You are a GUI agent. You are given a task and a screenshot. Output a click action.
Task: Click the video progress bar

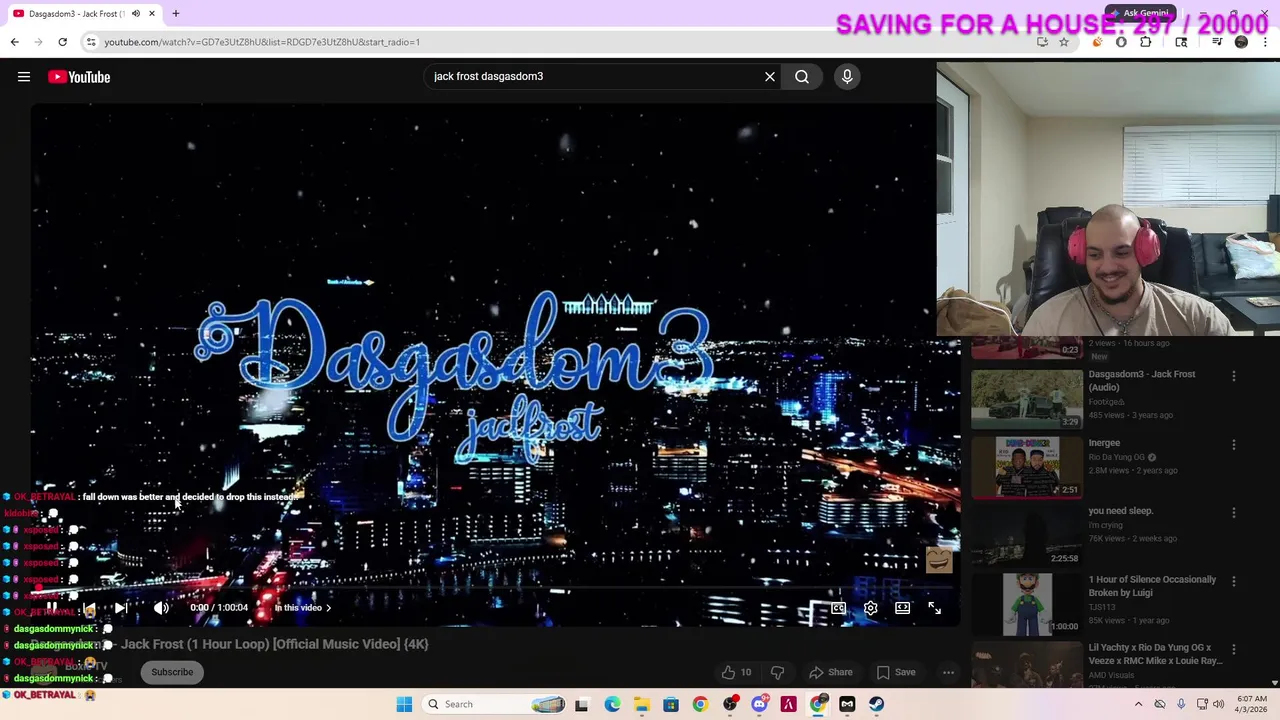point(495,589)
